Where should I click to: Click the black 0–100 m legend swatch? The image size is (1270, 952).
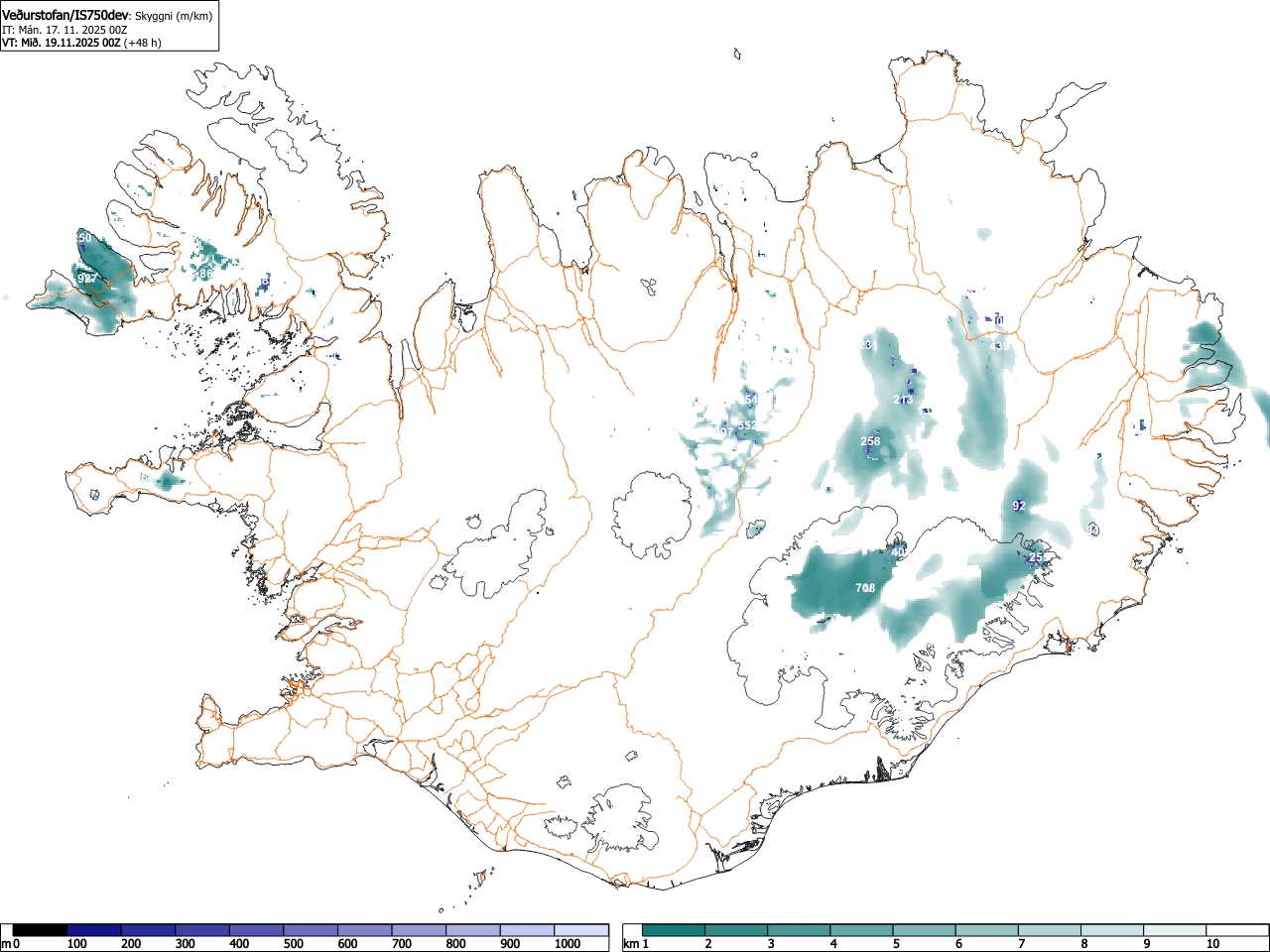[41, 930]
